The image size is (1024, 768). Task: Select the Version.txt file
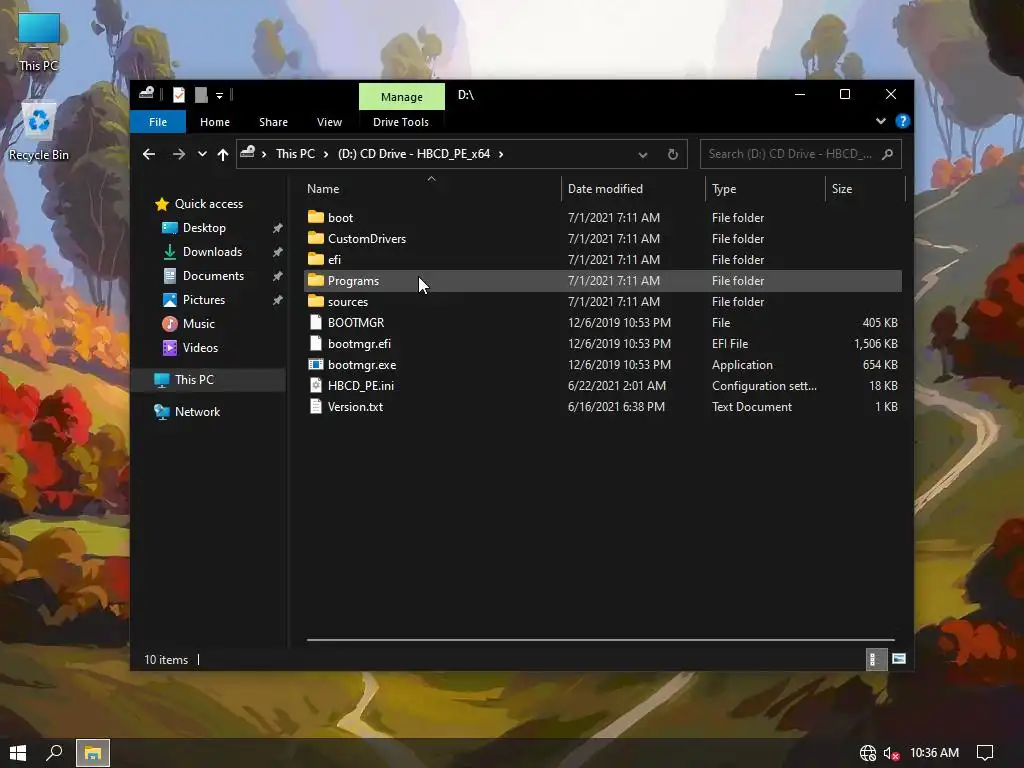[x=603, y=407]
